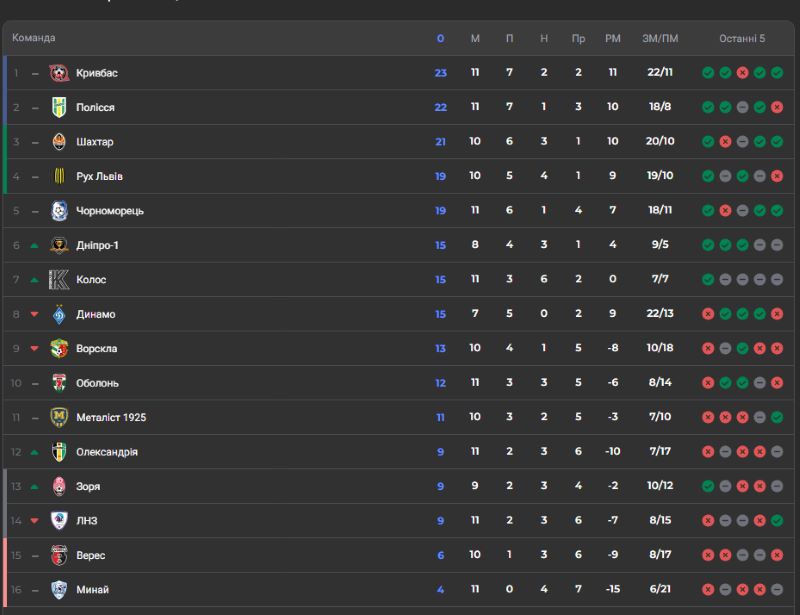Click the Ворскла team crest
The width and height of the screenshot is (800, 615).
pyautogui.click(x=59, y=349)
